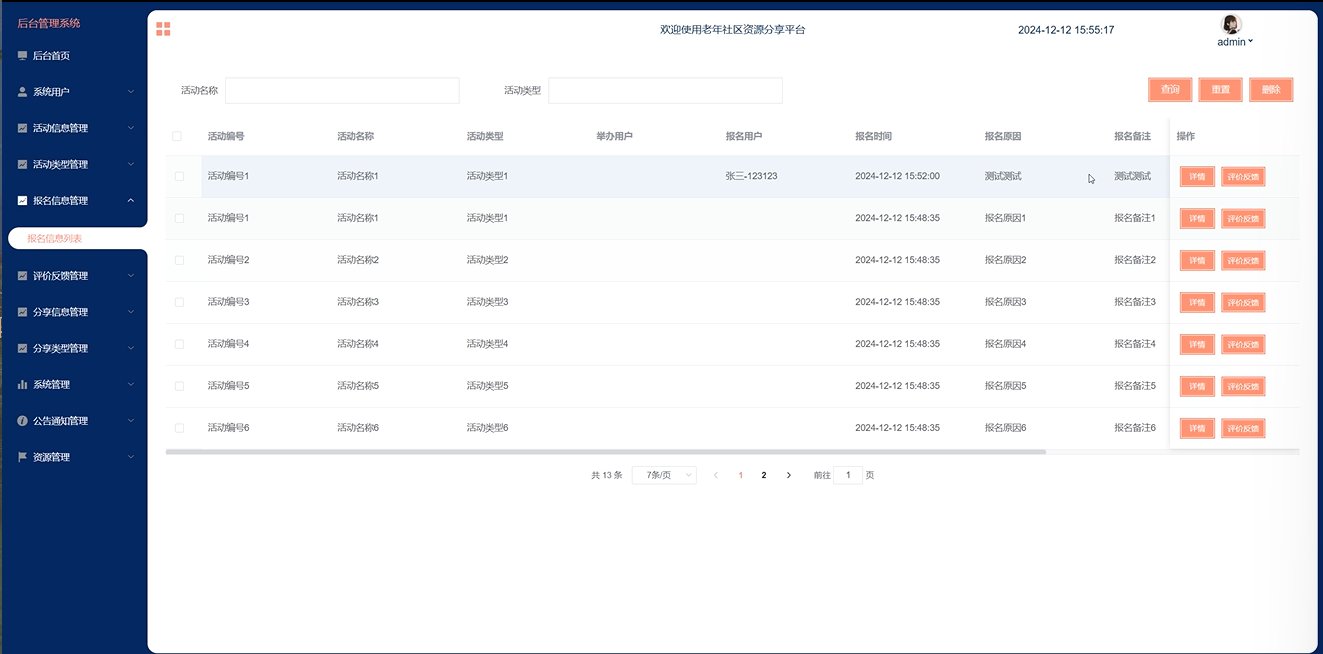Click the chart icon beside 活动信息管理
Image resolution: width=1323 pixels, height=654 pixels.
(x=22, y=128)
